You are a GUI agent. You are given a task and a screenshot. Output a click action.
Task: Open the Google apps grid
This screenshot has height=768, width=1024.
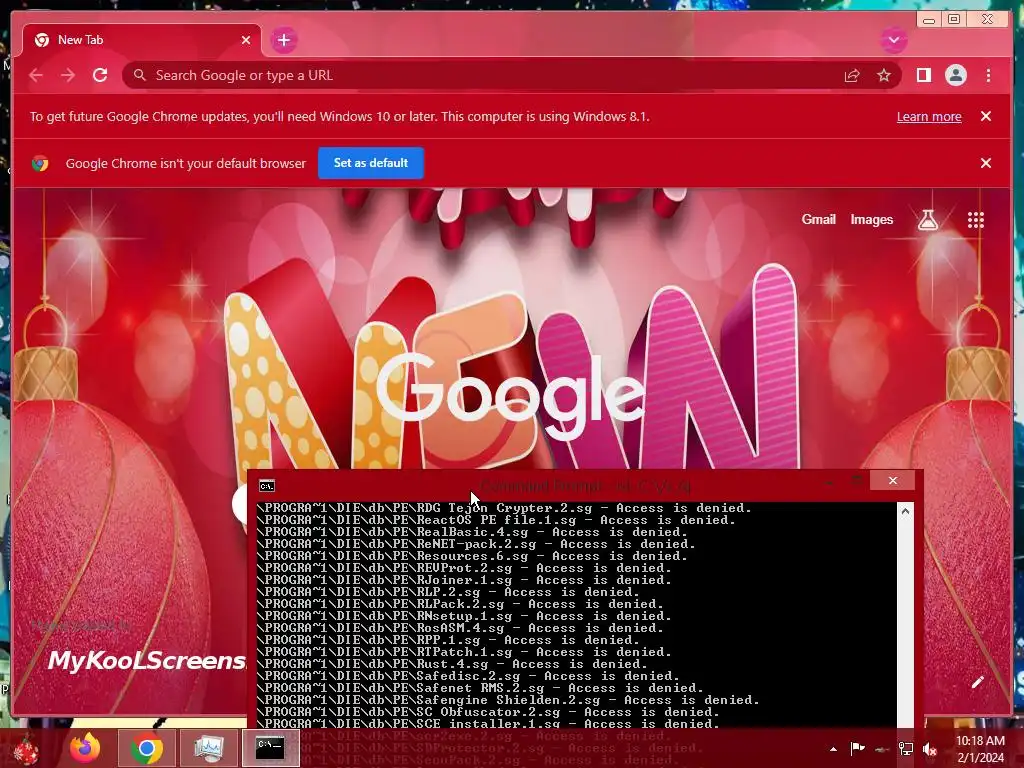[976, 220]
